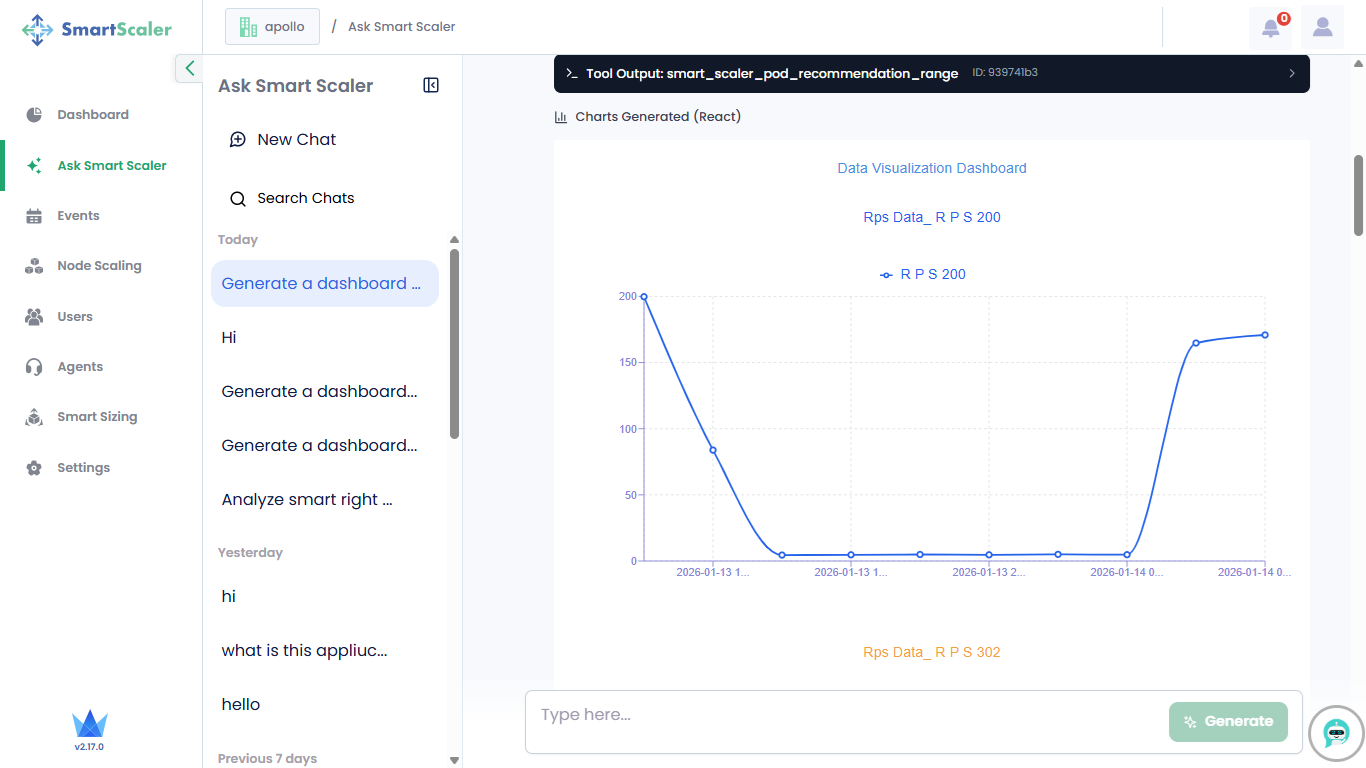The height and width of the screenshot is (768, 1366).
Task: Open the 'Analyze smart right ...' chat
Action: tap(307, 500)
